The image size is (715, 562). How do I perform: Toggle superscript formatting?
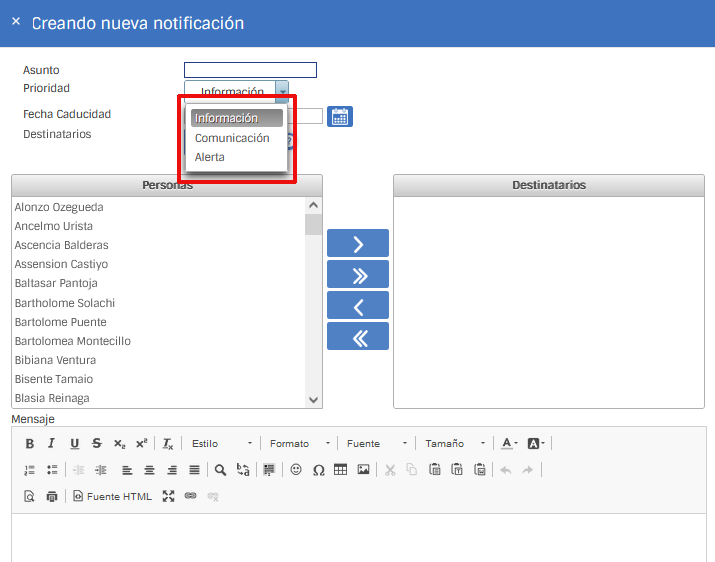point(142,443)
